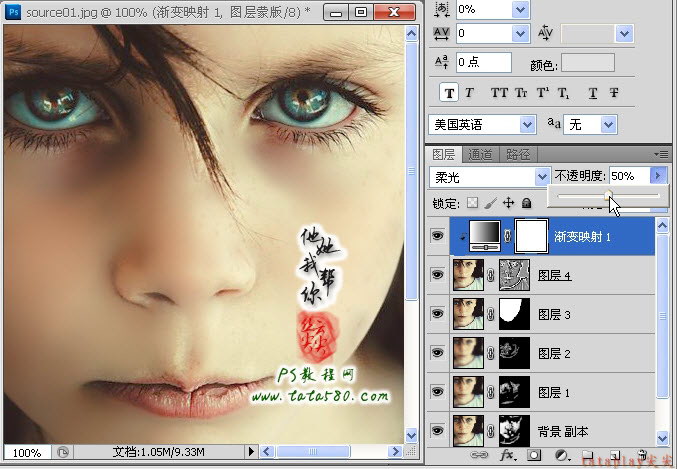
Task: Click the baseline shift icon
Action: [441, 62]
